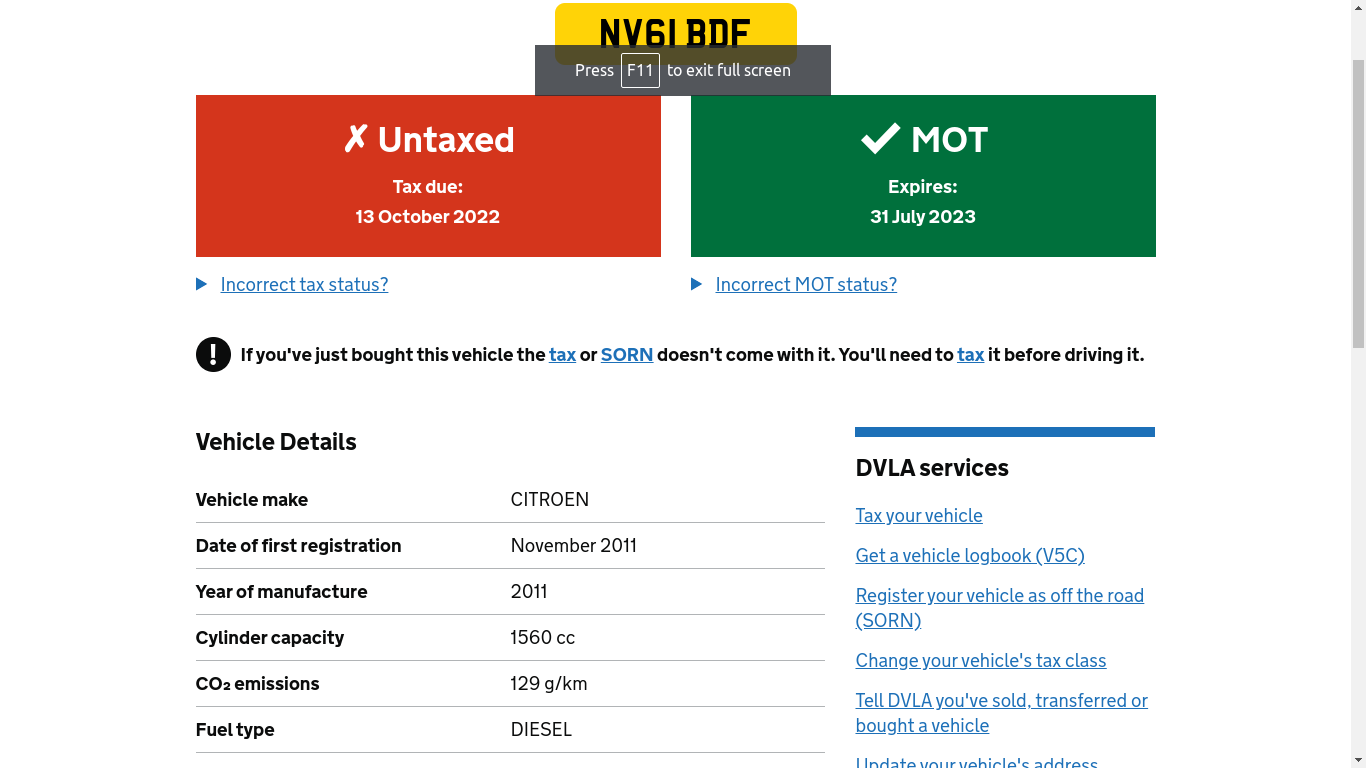Click the red Untaxed status panel
Screen dimensions: 1366x768
tap(428, 176)
